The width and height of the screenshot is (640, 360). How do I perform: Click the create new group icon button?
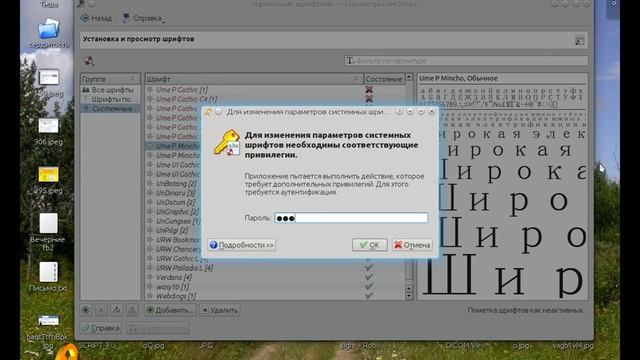click(86, 310)
